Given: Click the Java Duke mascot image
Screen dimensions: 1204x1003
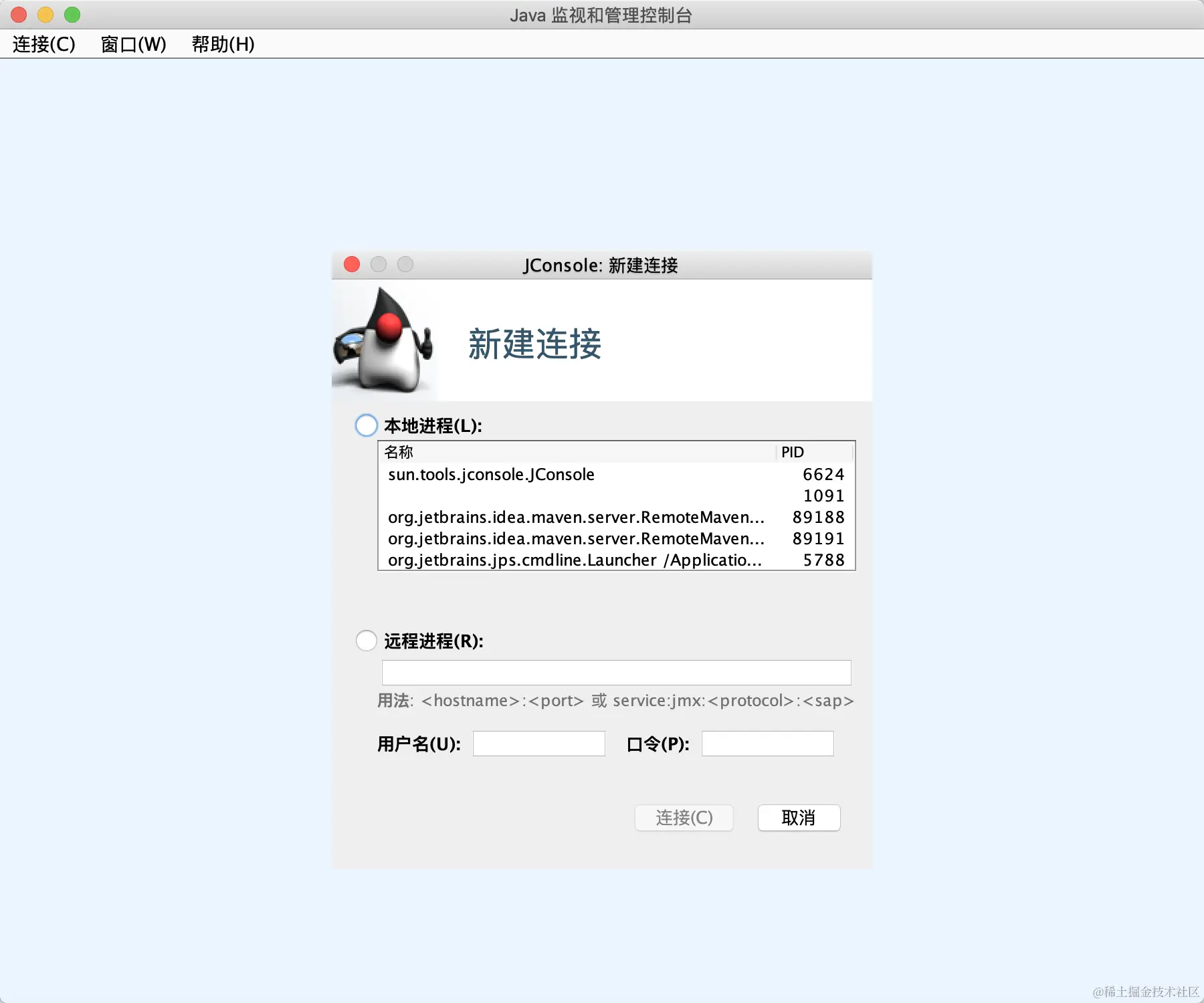Looking at the screenshot, I should pyautogui.click(x=384, y=340).
